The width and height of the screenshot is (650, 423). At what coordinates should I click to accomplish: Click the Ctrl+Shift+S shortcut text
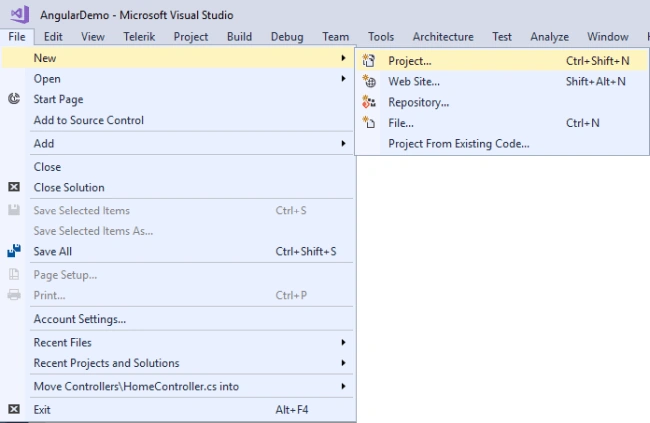pos(306,251)
